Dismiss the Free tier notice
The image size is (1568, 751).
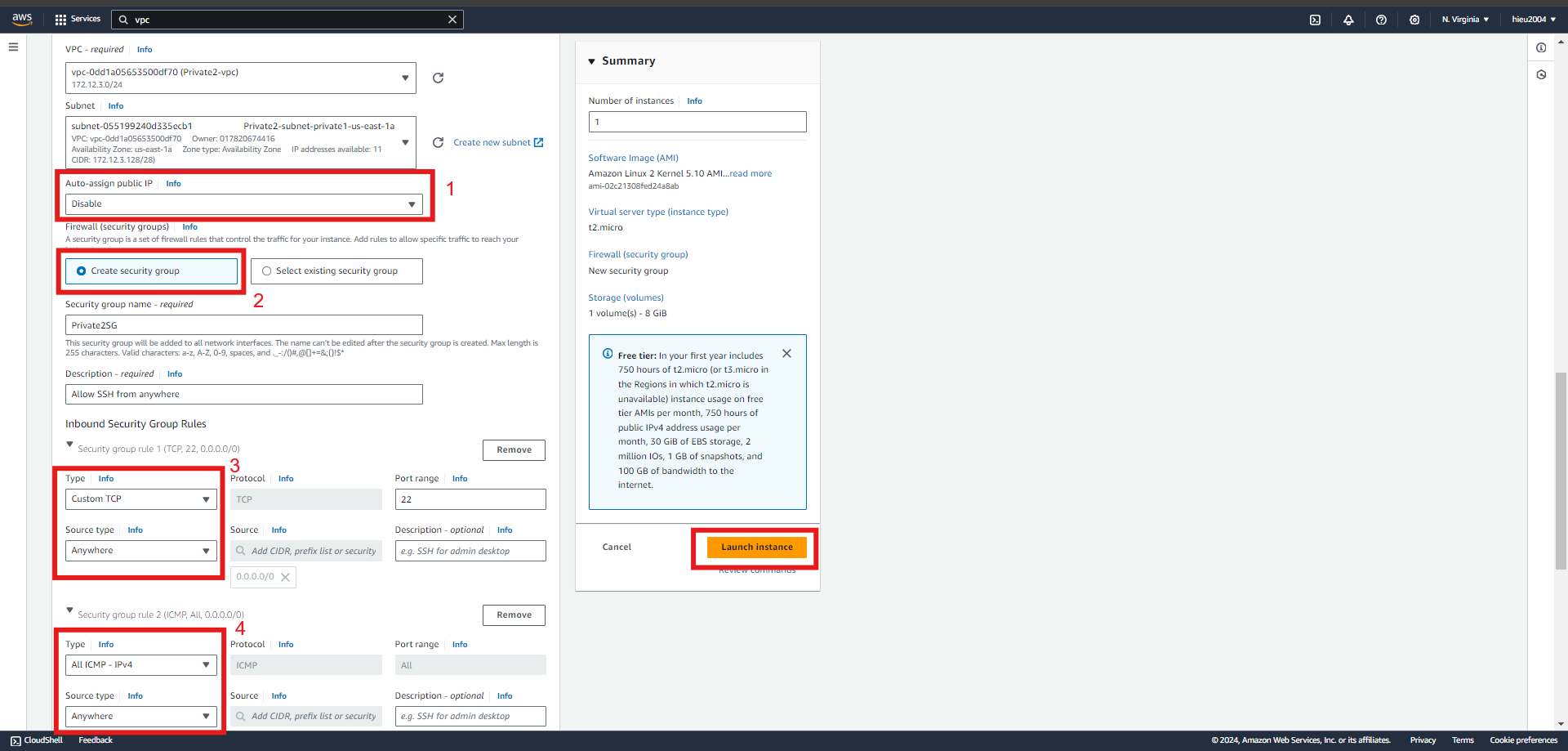pos(786,354)
